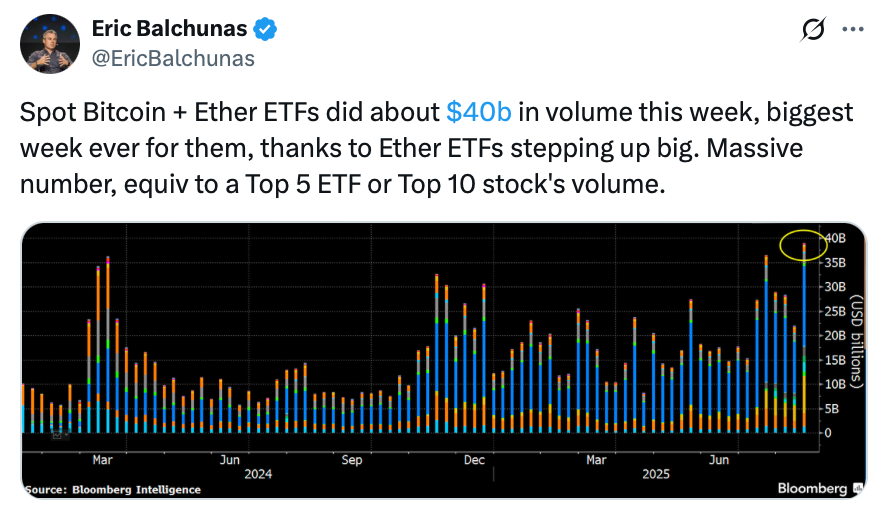This screenshot has height=520, width=887.
Task: Click the Sep label on the time axis
Action: pos(351,460)
